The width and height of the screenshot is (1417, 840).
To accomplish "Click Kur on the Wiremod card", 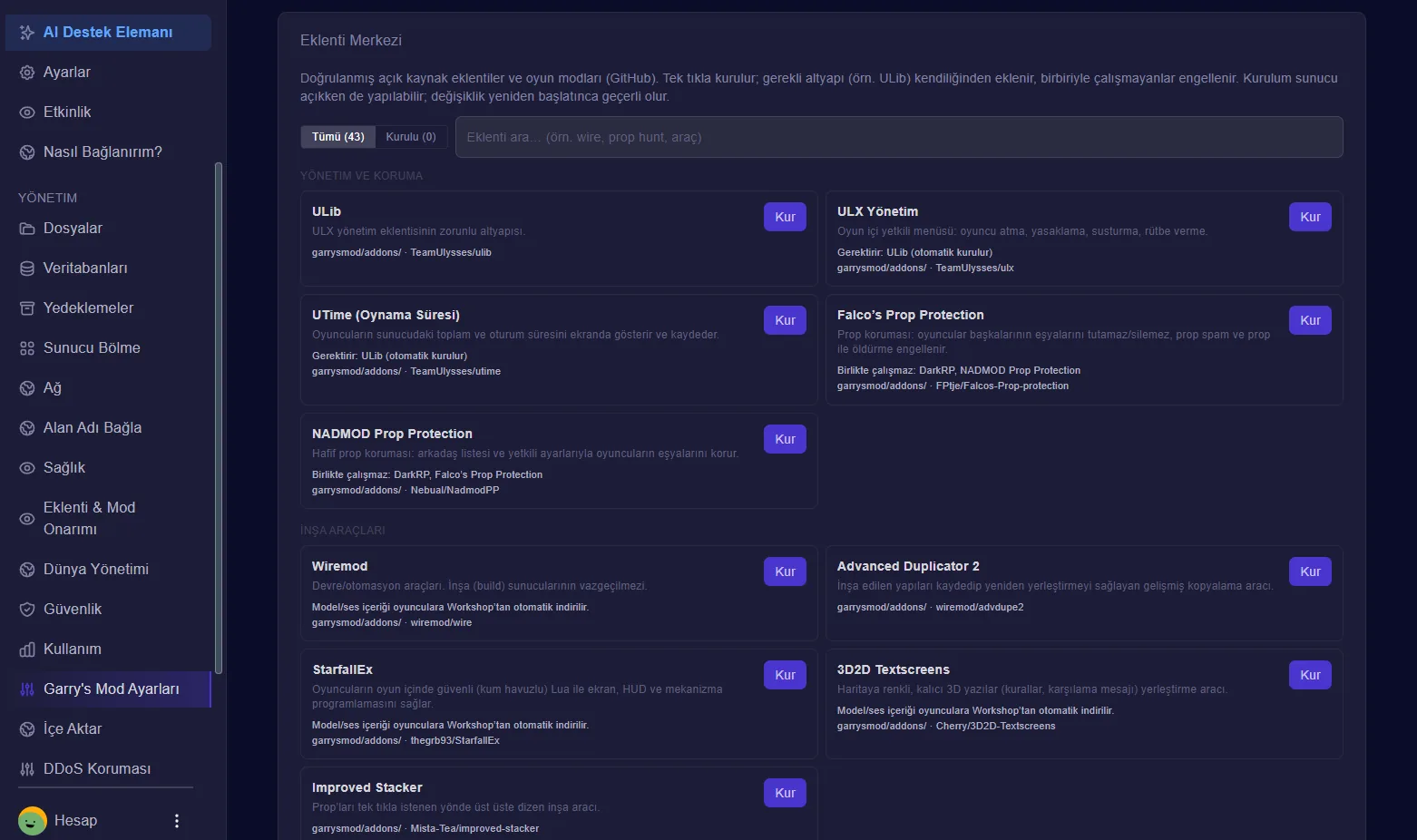I will [785, 571].
